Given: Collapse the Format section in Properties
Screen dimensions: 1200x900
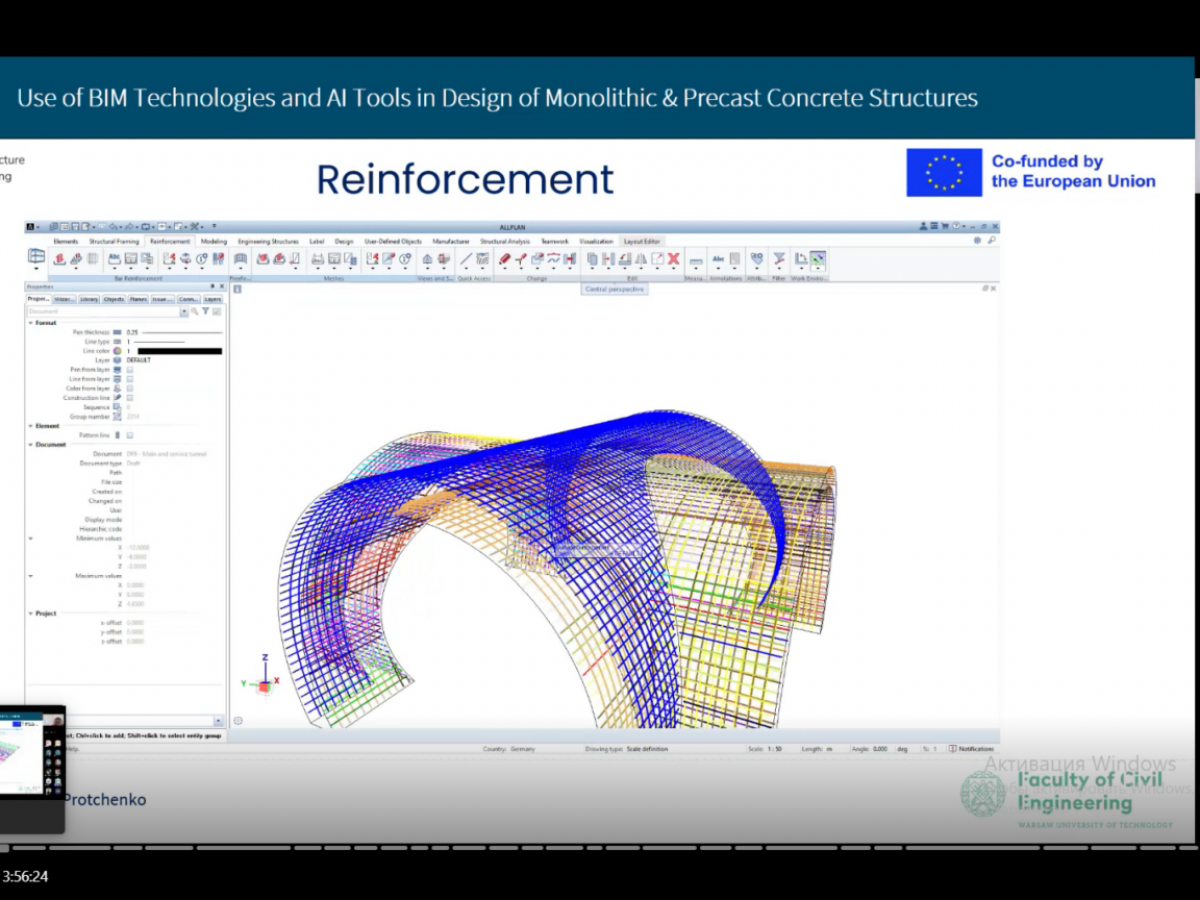Looking at the screenshot, I should pos(30,323).
